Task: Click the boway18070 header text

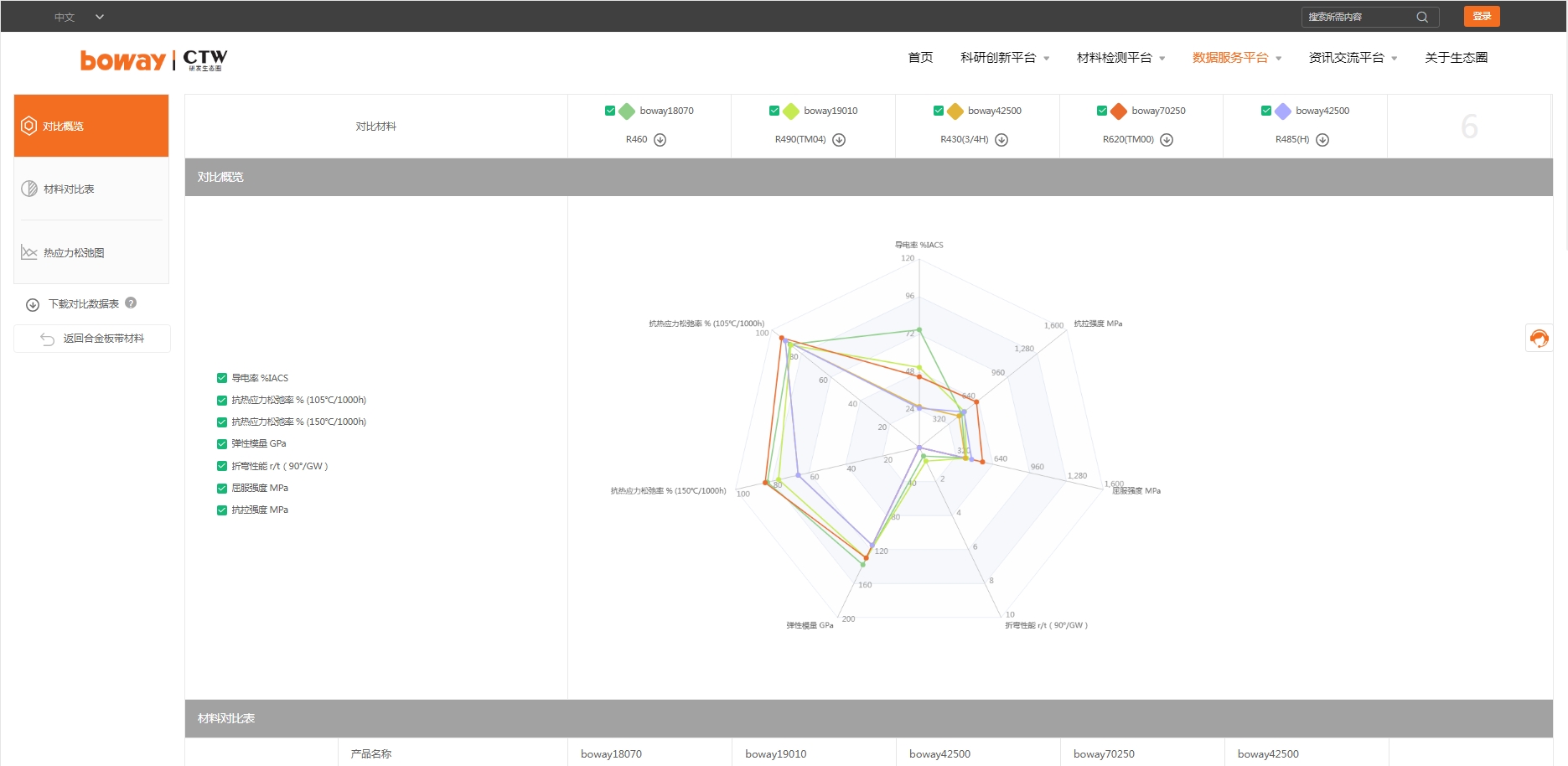Action: (x=666, y=111)
